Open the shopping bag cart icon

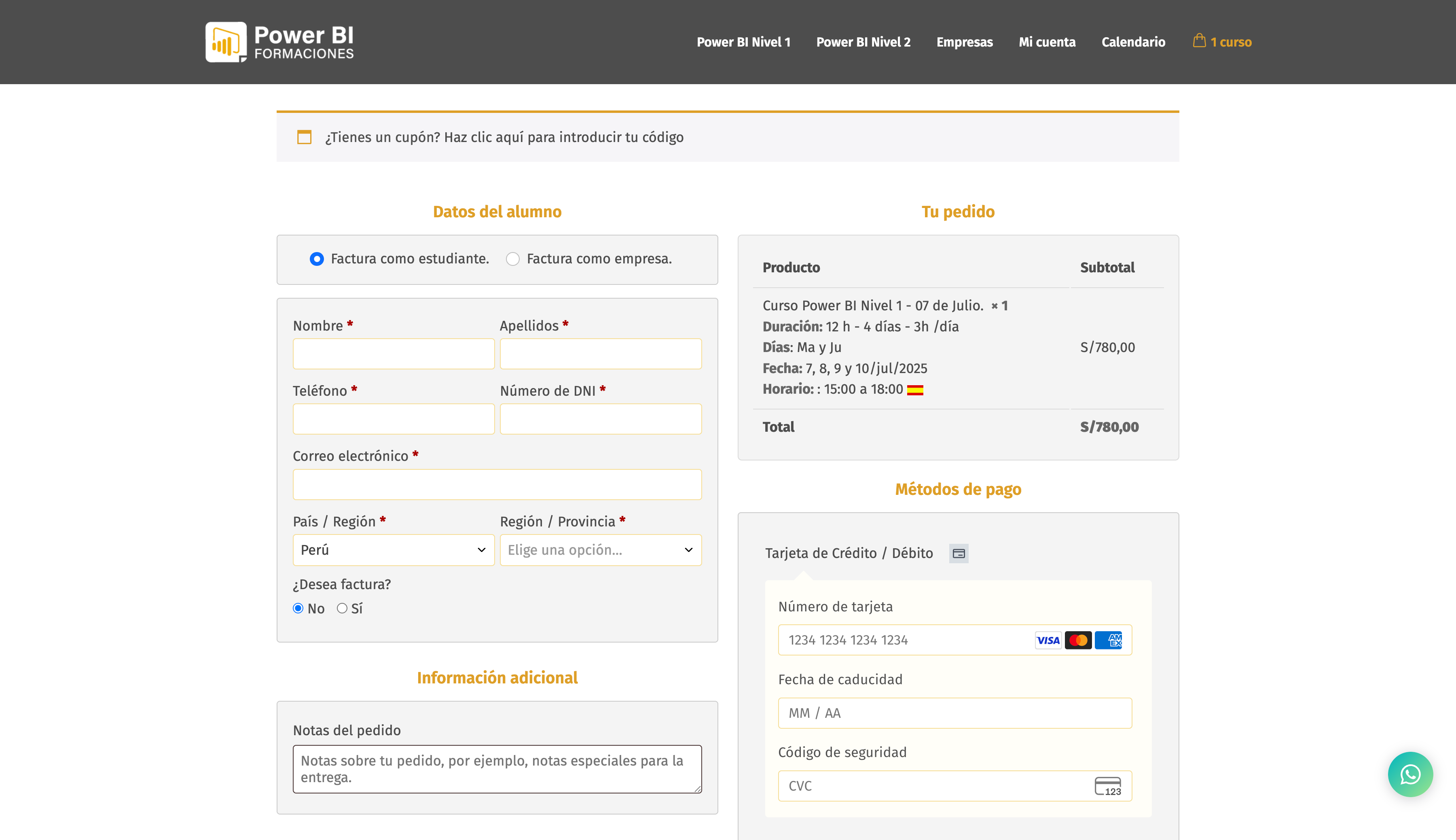coord(1199,40)
